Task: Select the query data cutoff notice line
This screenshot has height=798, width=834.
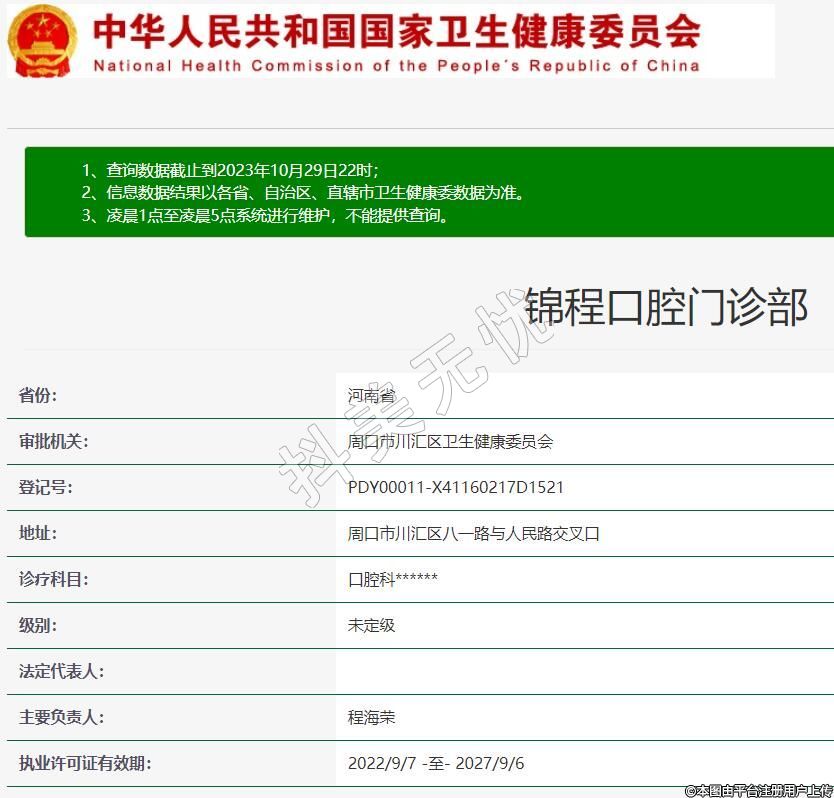Action: click(x=230, y=170)
